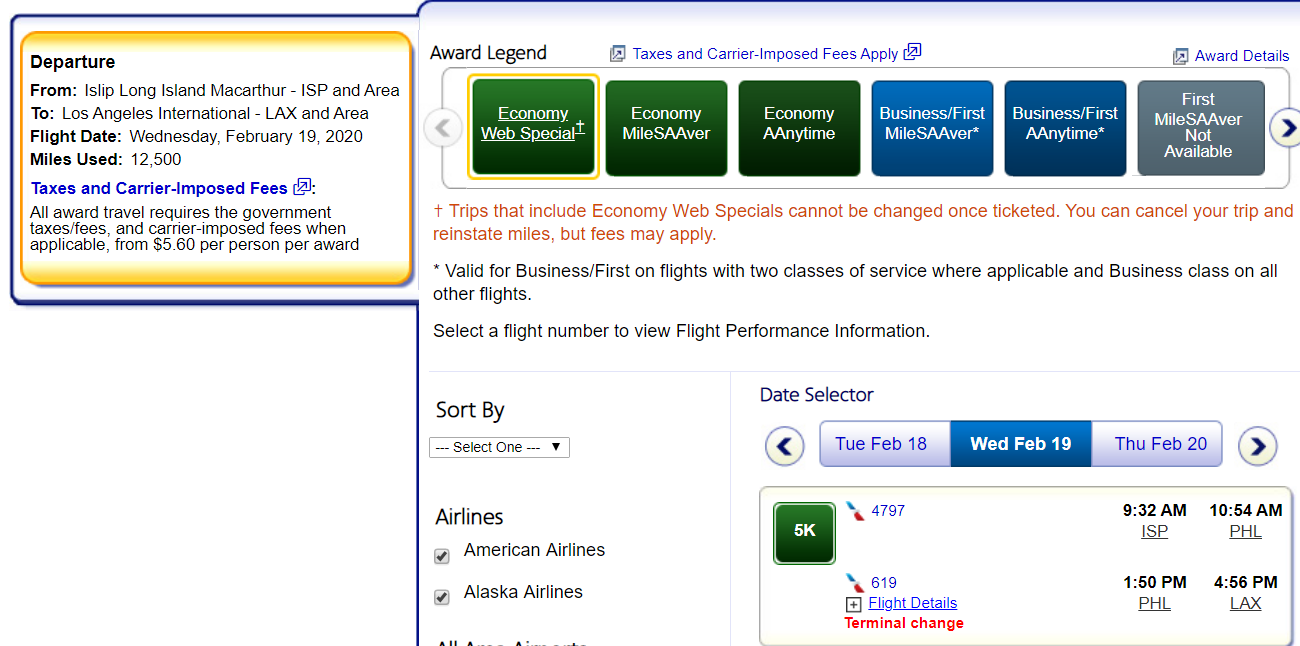Open flight number 4797 link
This screenshot has width=1300, height=646.
[888, 510]
